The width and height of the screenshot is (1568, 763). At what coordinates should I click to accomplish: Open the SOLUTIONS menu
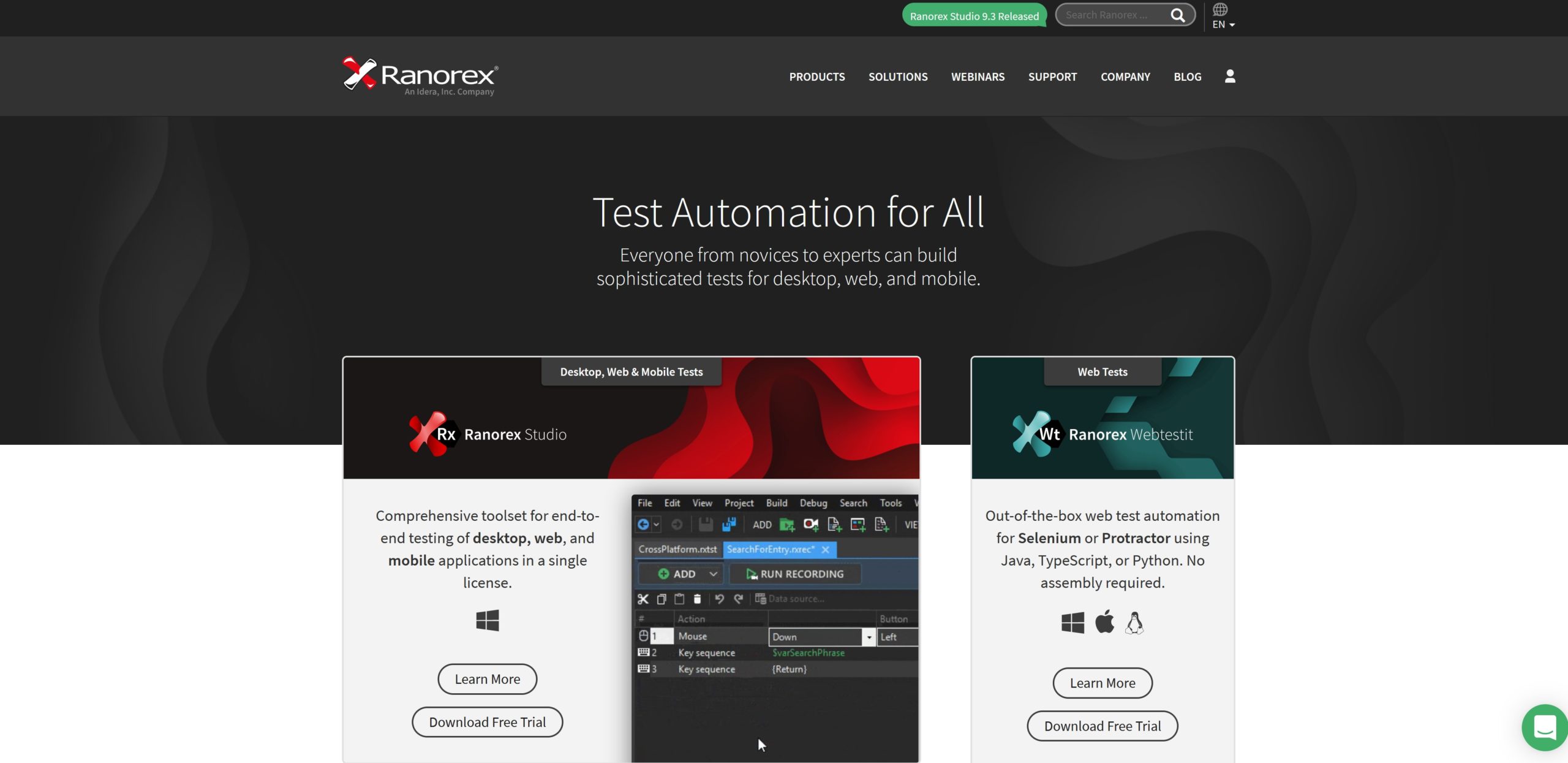898,77
